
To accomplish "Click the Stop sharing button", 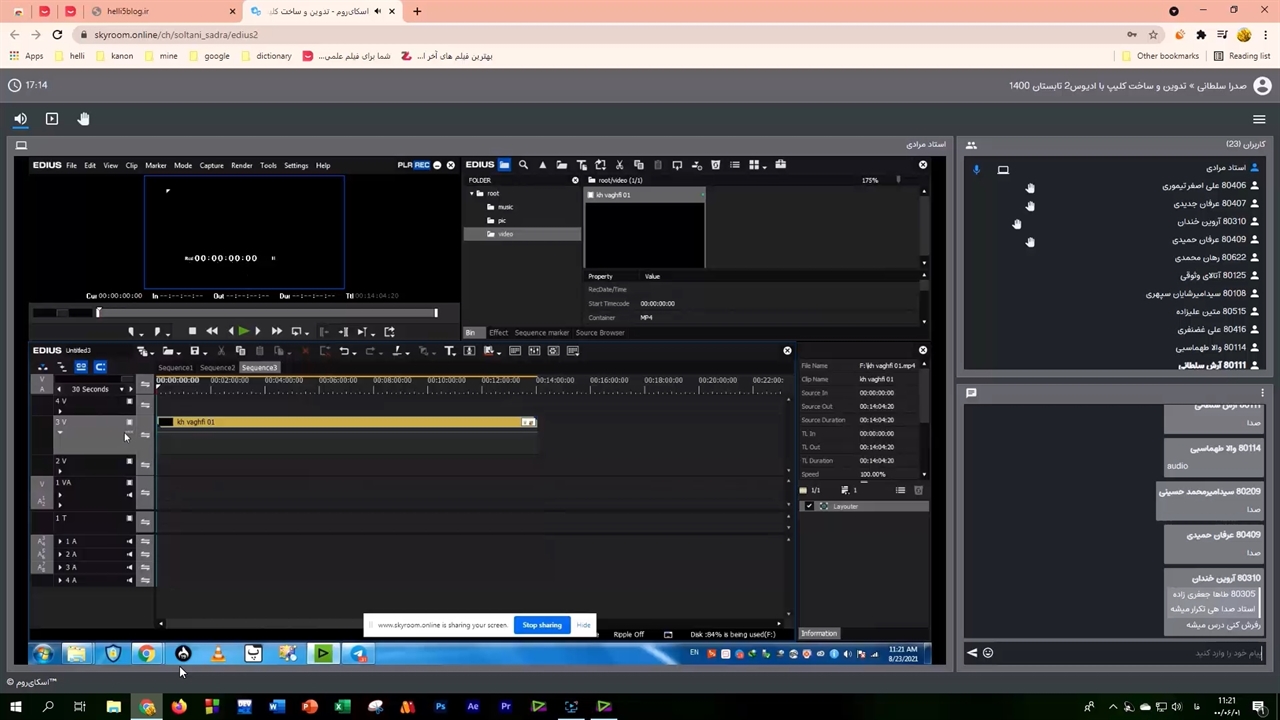I will [x=541, y=625].
